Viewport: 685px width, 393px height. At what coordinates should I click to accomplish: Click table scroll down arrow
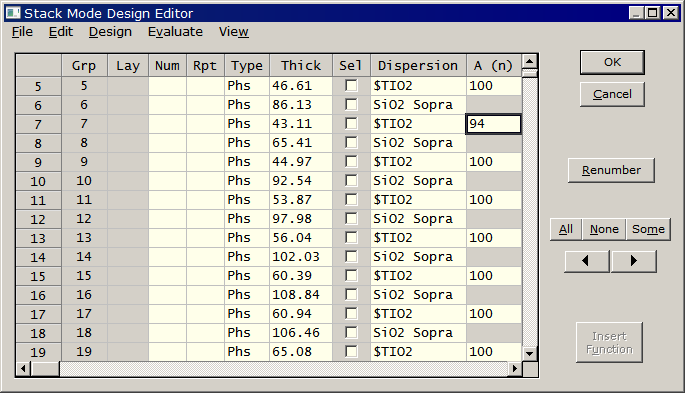(x=529, y=354)
